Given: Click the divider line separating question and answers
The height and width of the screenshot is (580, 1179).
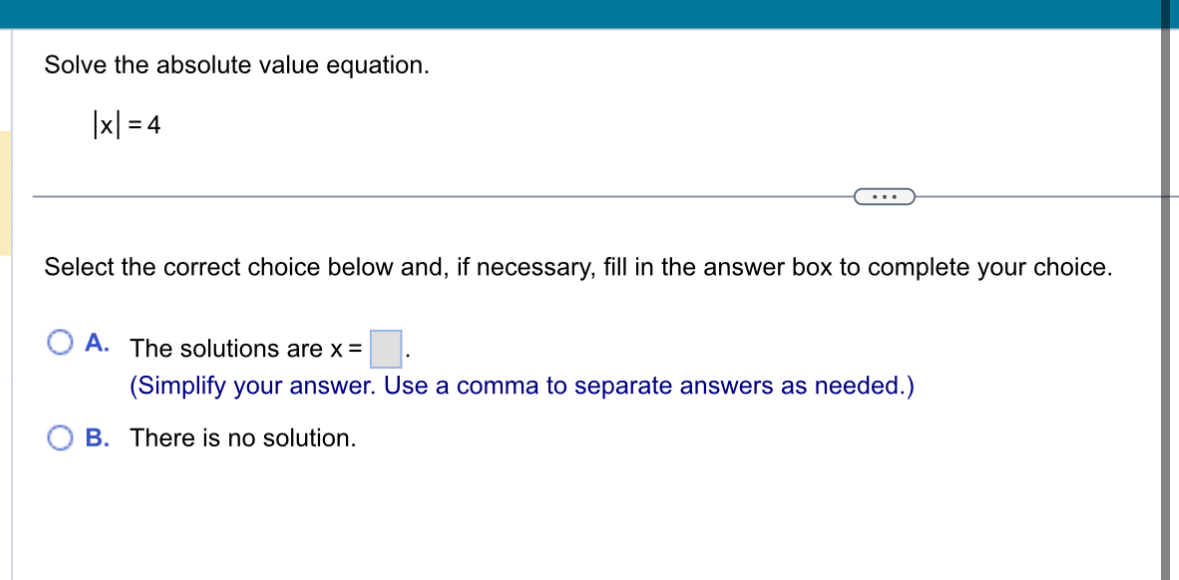Looking at the screenshot, I should (400, 196).
